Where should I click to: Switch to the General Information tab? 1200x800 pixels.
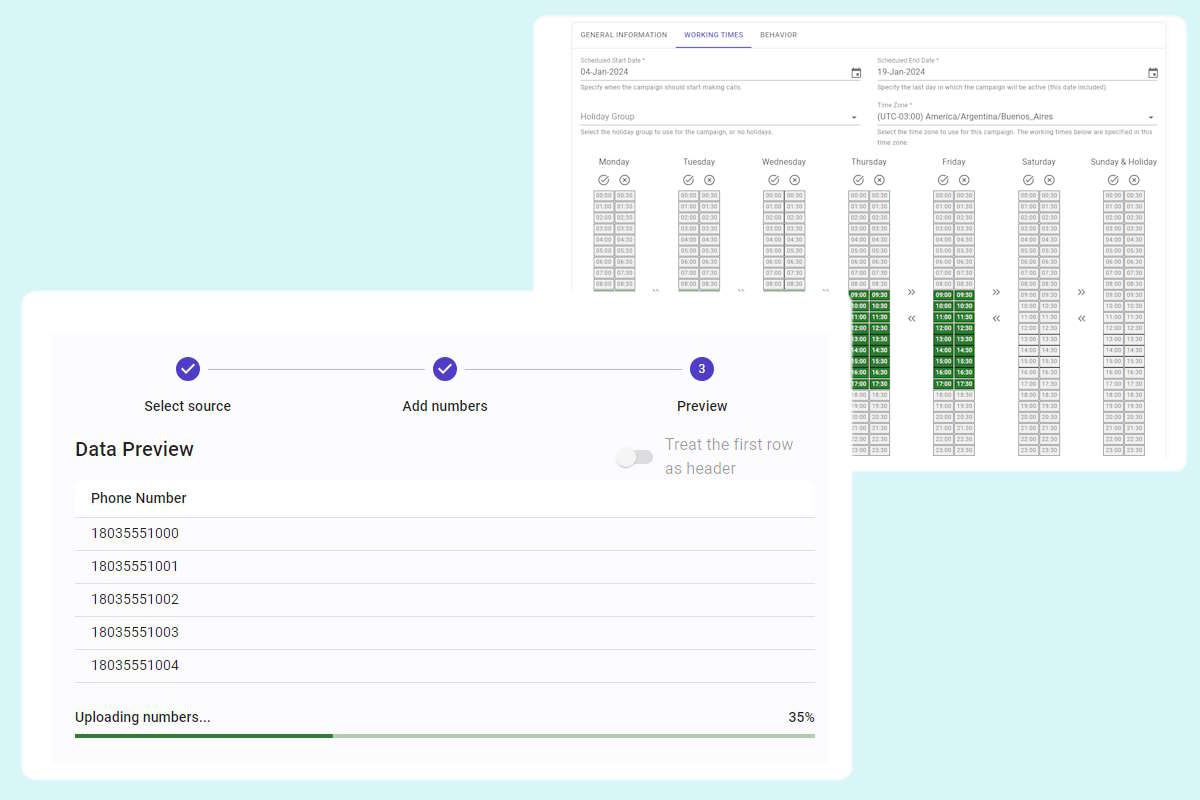click(623, 34)
